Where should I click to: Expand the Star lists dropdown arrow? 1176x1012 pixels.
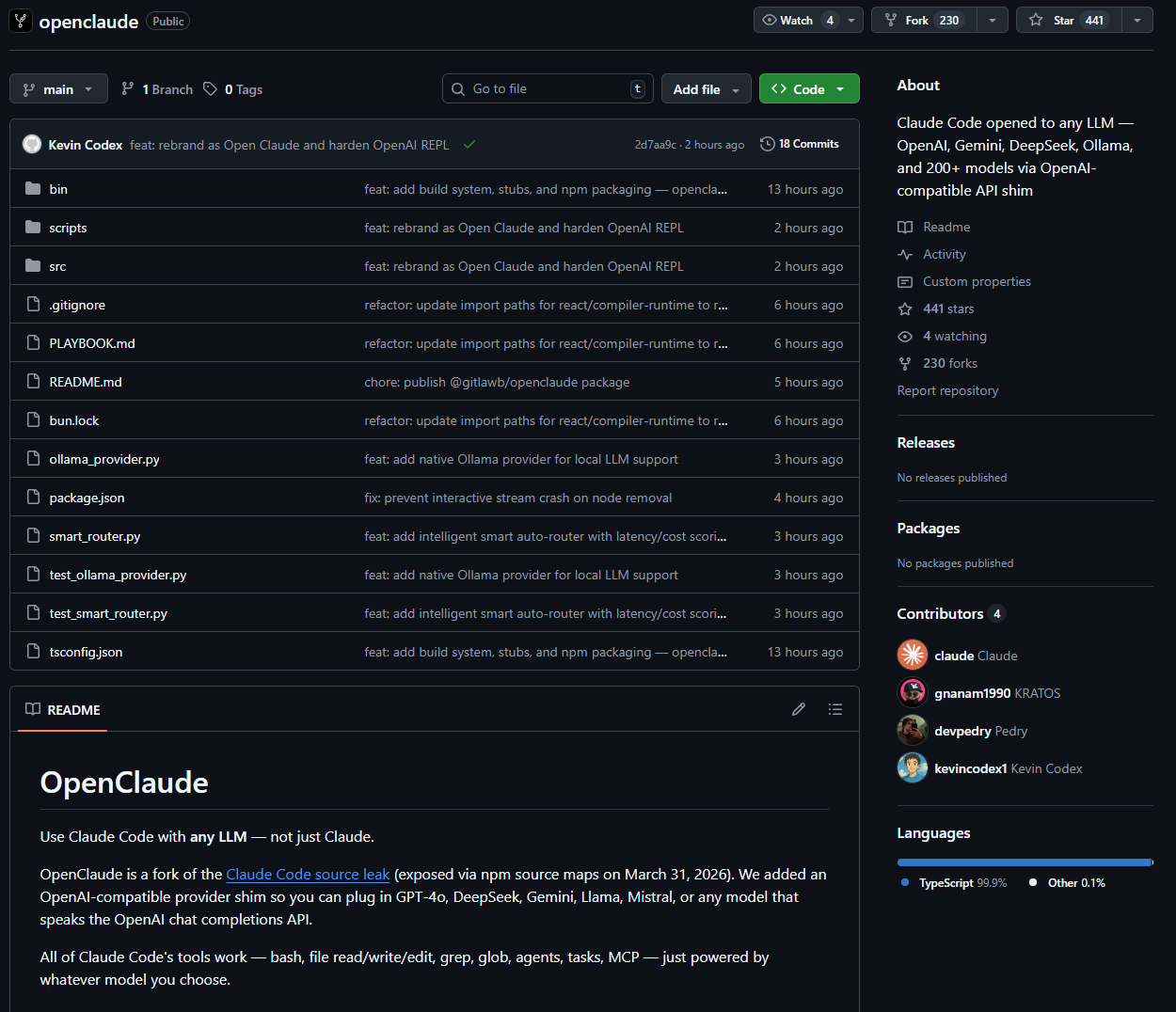(x=1137, y=20)
